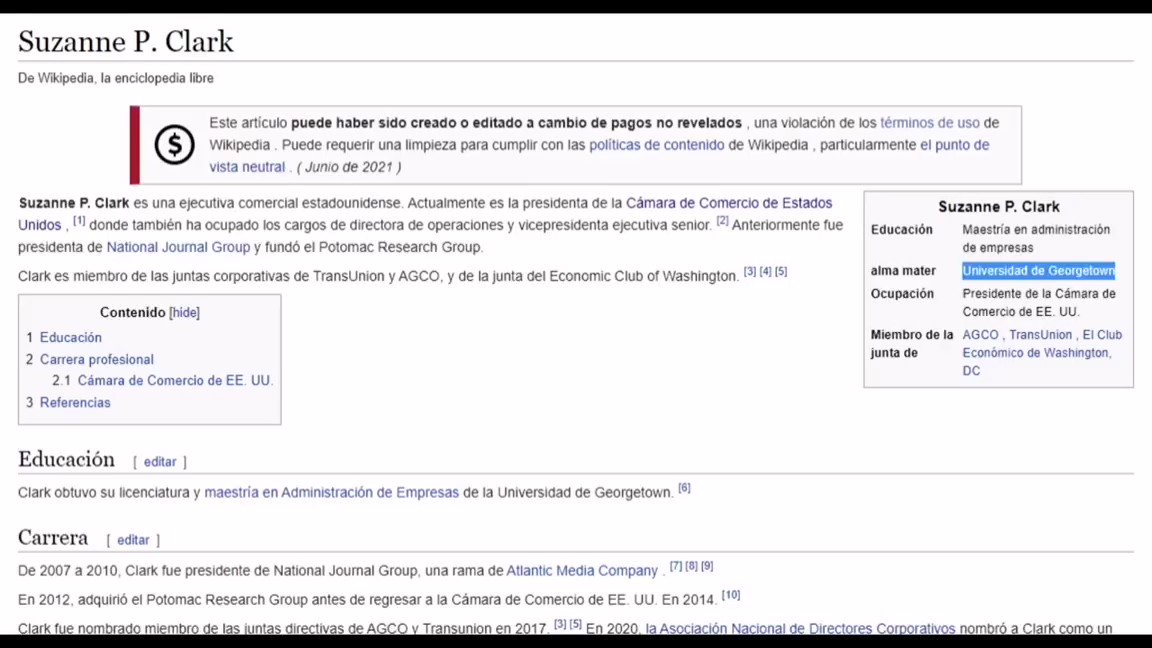Open footnote reference [1]
This screenshot has width=1152, height=648.
click(x=79, y=220)
